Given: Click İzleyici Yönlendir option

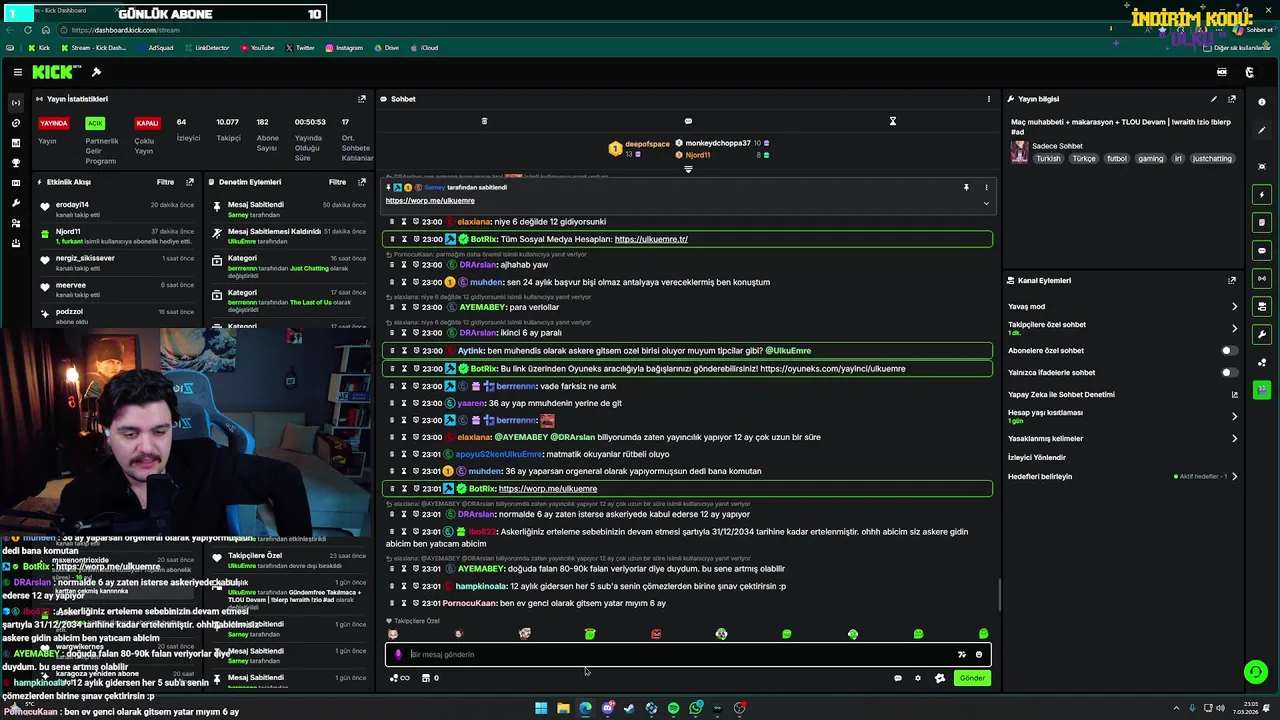Looking at the screenshot, I should [1037, 458].
